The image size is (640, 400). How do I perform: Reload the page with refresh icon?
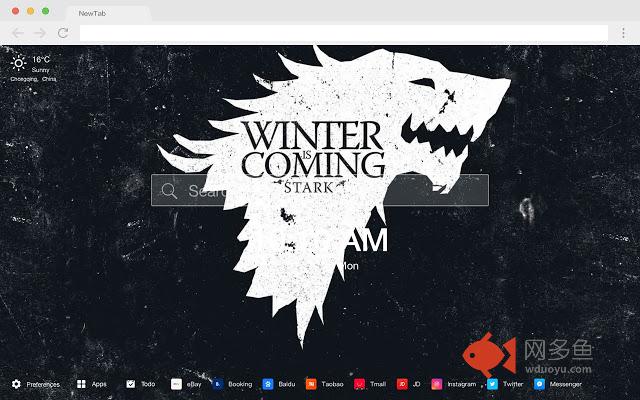coord(63,33)
